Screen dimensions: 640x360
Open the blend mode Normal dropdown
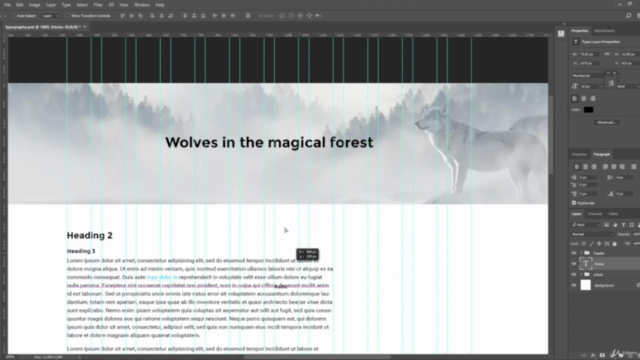592,234
